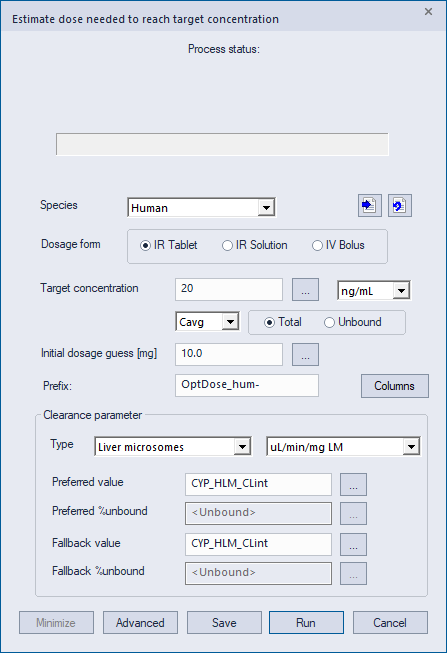Viewport: 447px width, 653px height.
Task: Choose Unbound concentration option
Action: coord(353,322)
